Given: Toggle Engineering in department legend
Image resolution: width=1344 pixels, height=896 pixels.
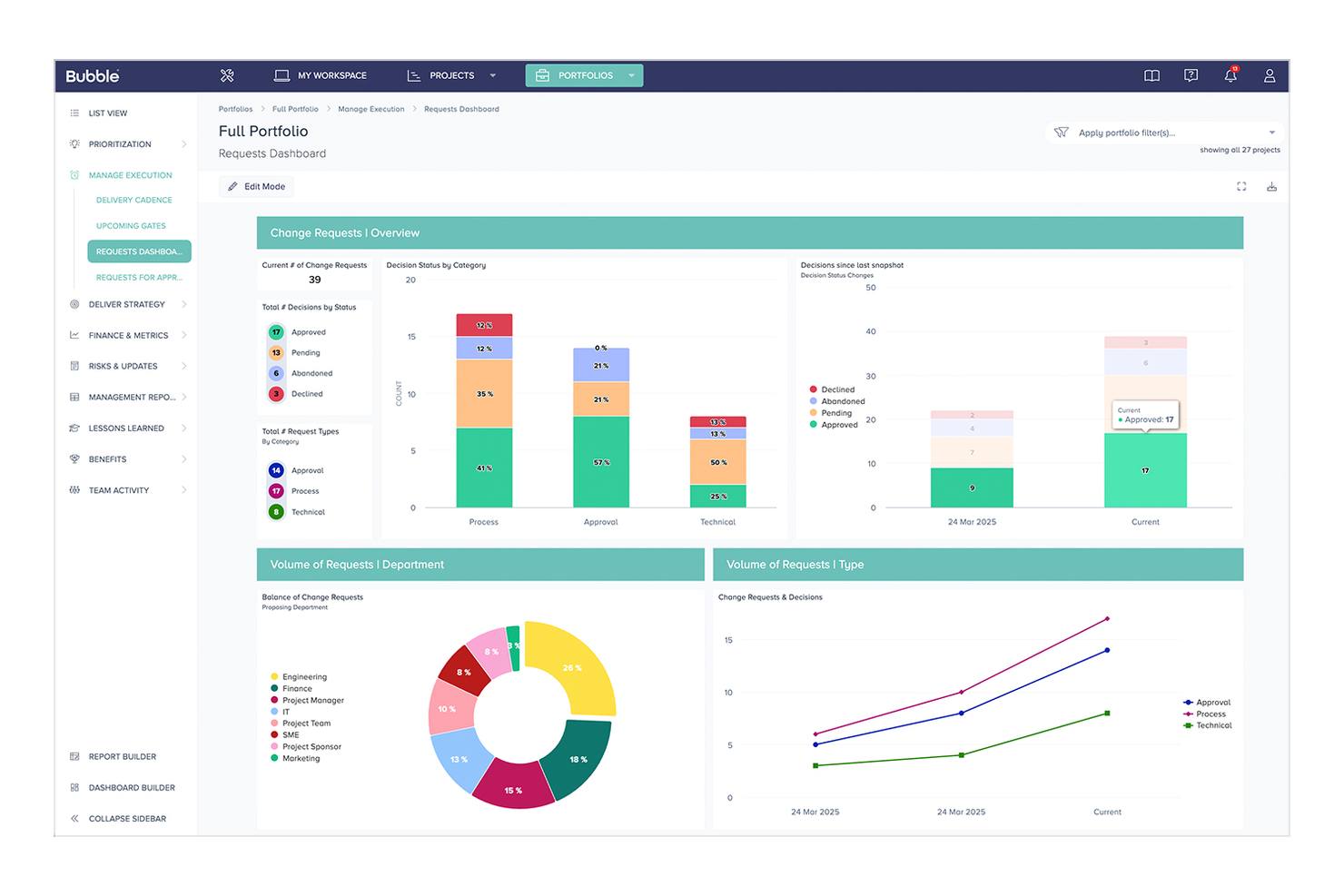Looking at the screenshot, I should point(299,677).
